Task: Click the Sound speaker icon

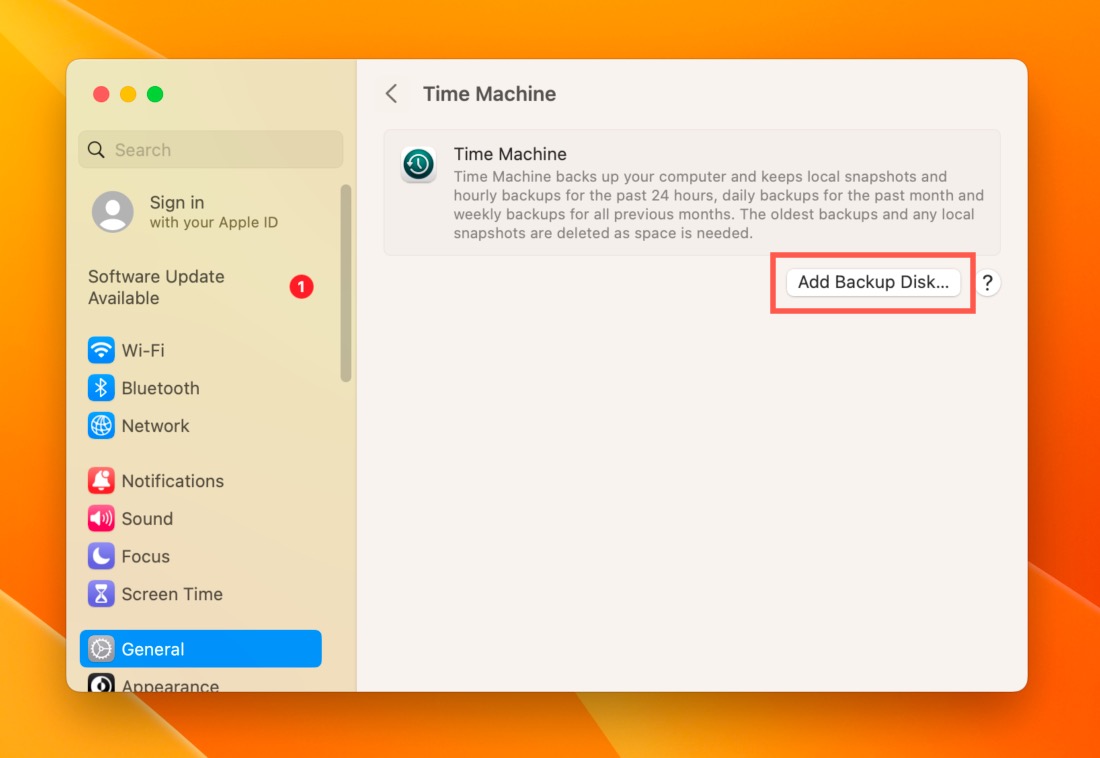Action: pos(101,519)
